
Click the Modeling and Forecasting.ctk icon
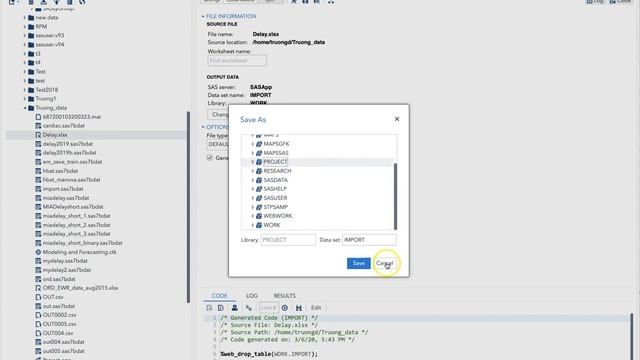click(38, 252)
